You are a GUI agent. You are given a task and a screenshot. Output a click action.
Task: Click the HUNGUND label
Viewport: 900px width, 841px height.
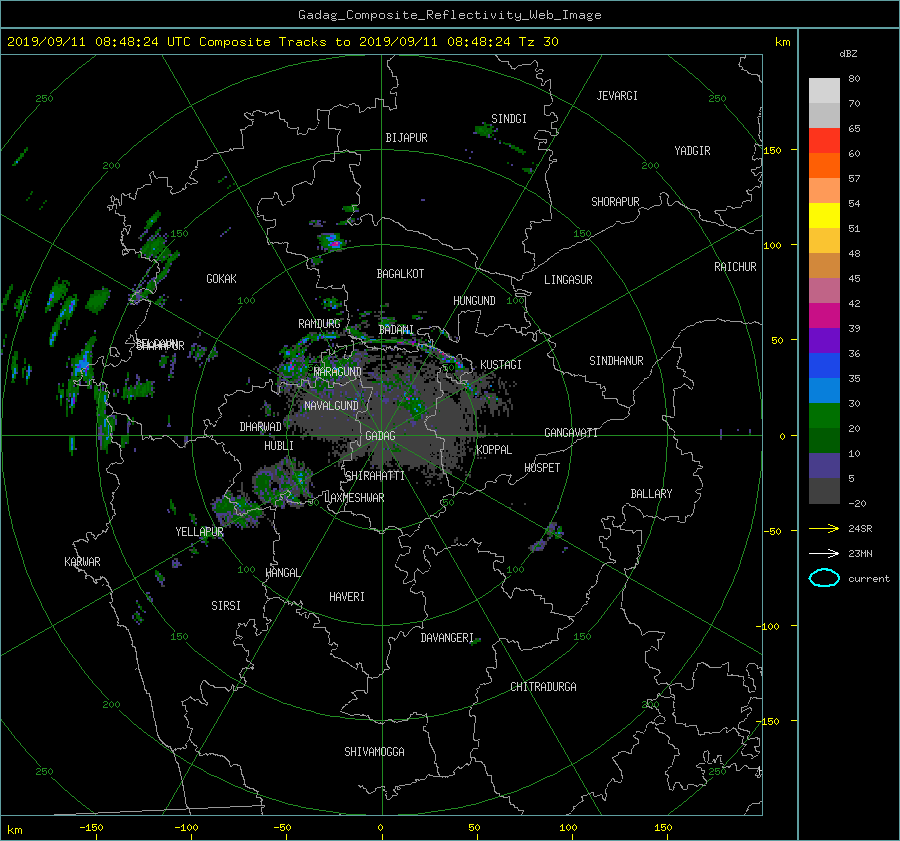474,301
